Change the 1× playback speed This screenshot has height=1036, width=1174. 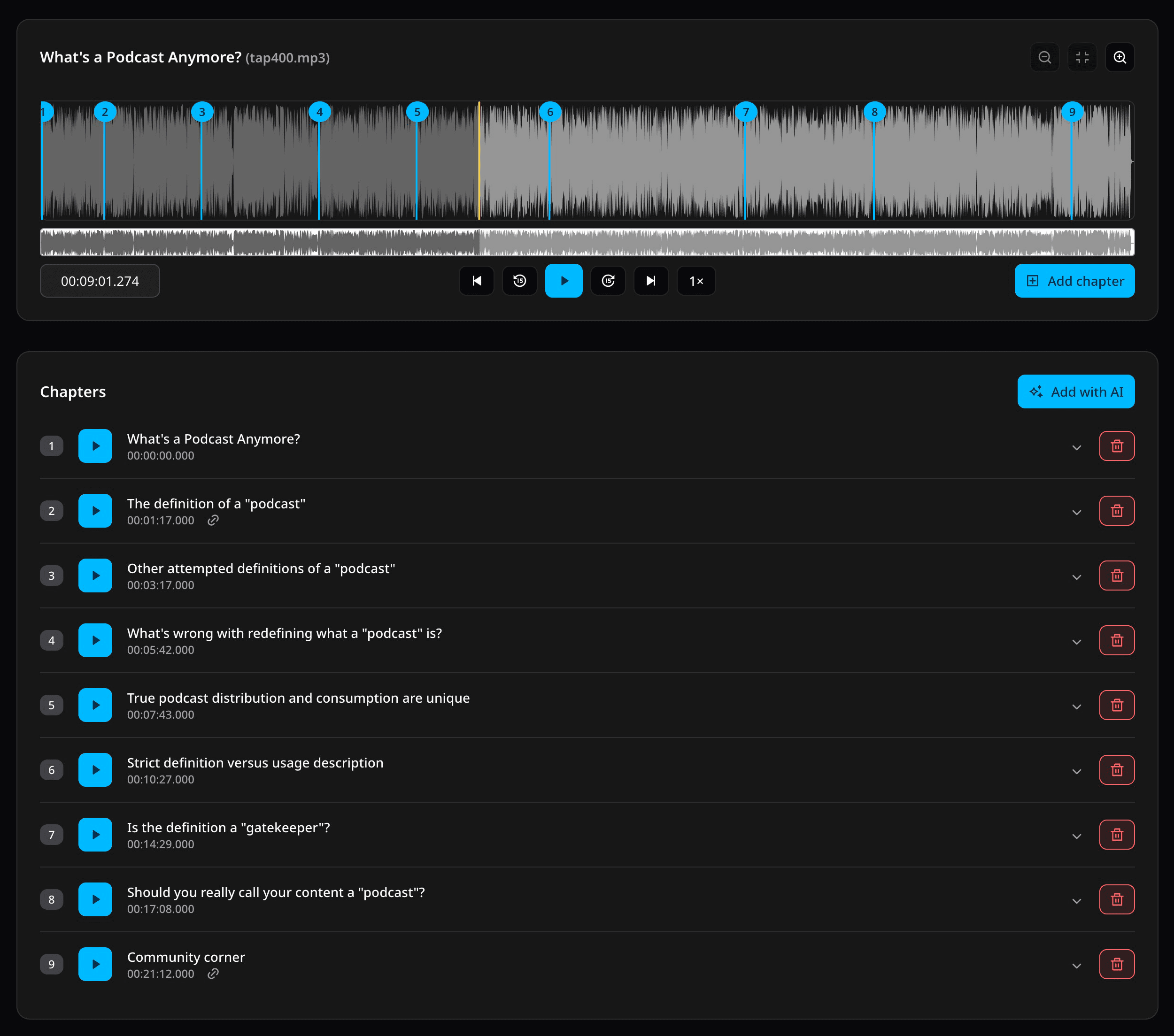696,281
